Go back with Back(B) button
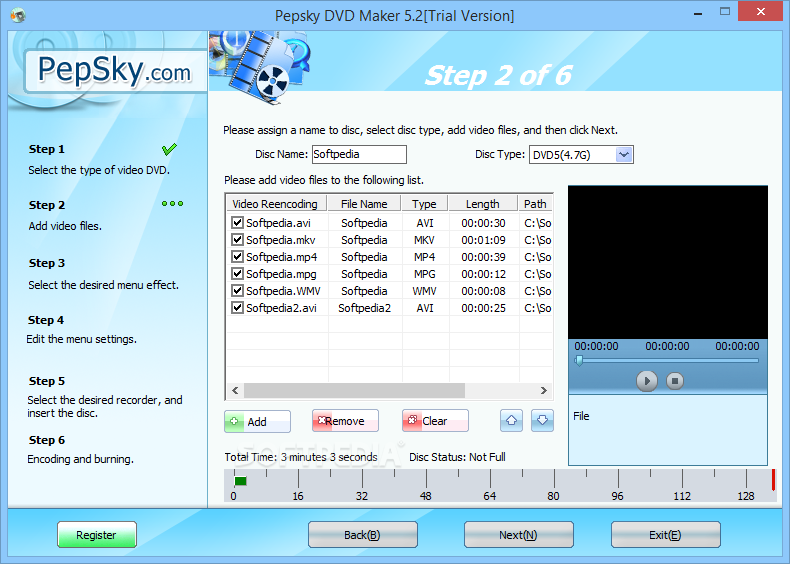 click(363, 535)
